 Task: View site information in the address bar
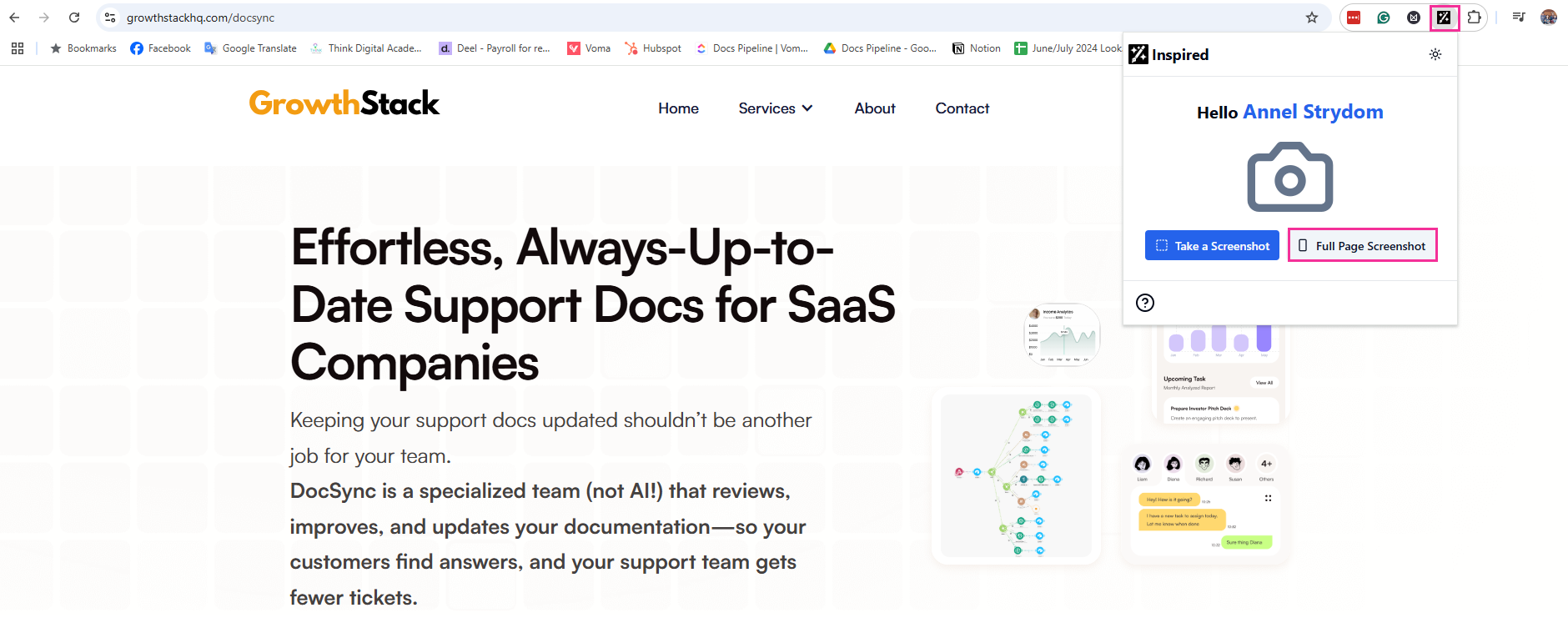coord(110,18)
